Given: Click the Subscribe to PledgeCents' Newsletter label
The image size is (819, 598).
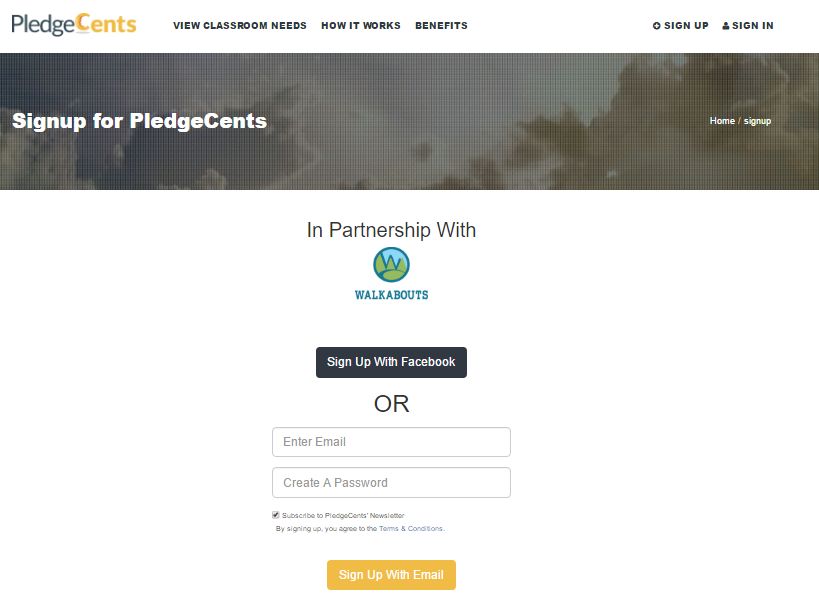Looking at the screenshot, I should coord(343,515).
